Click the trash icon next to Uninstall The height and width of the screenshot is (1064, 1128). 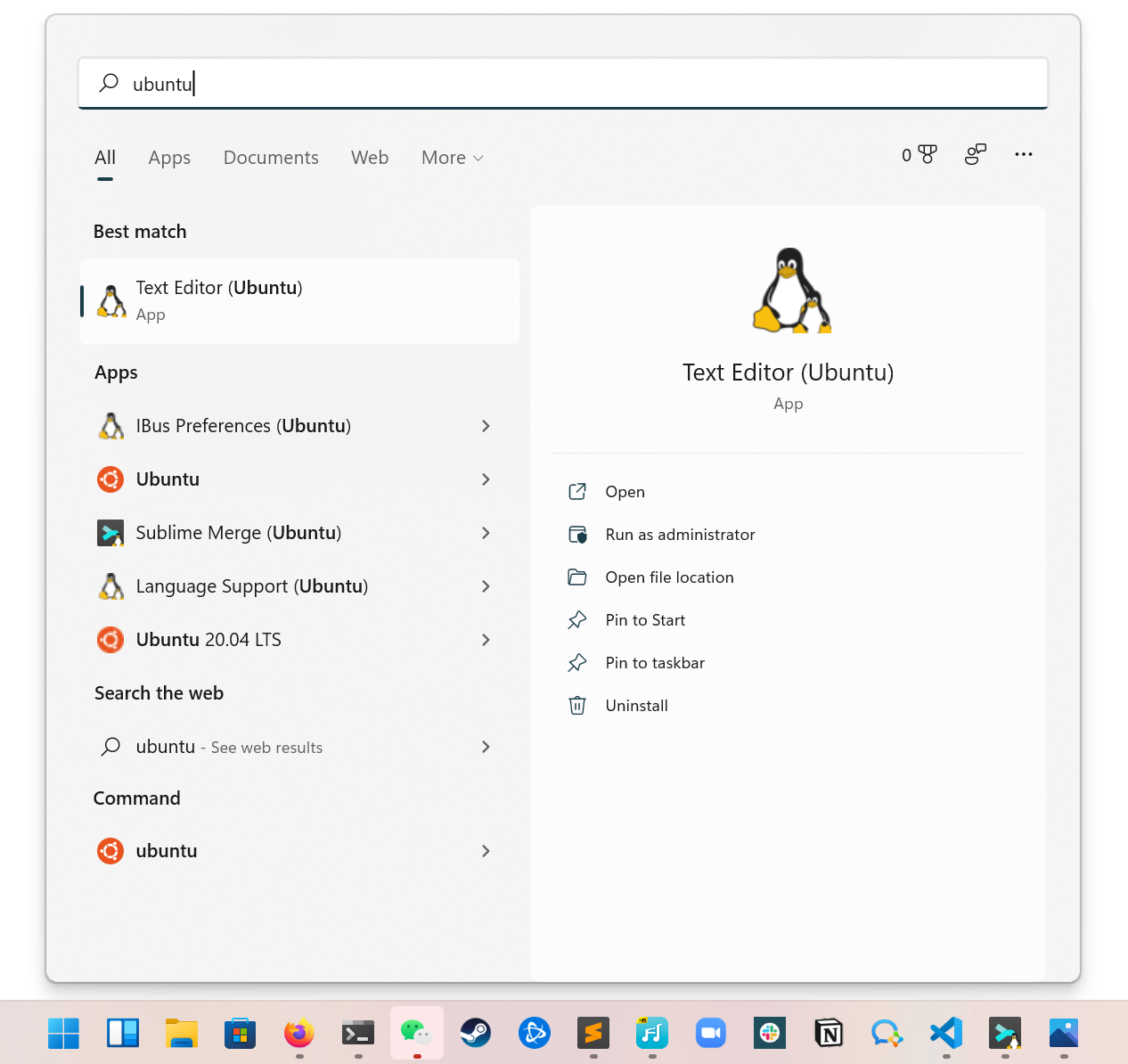click(x=577, y=705)
